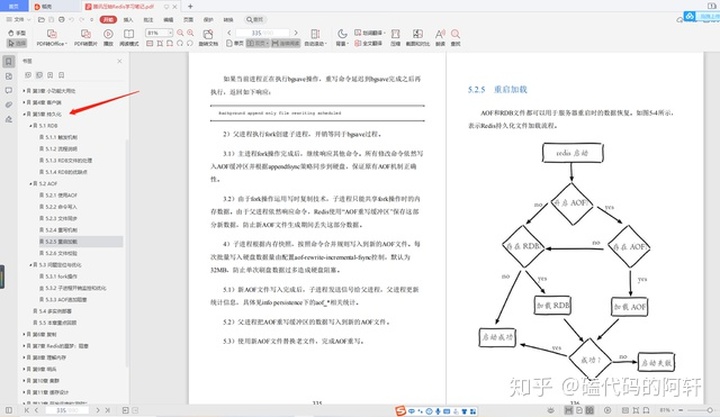
Task: Expand Chapter 4 bookmark node
Action: (x=24, y=102)
